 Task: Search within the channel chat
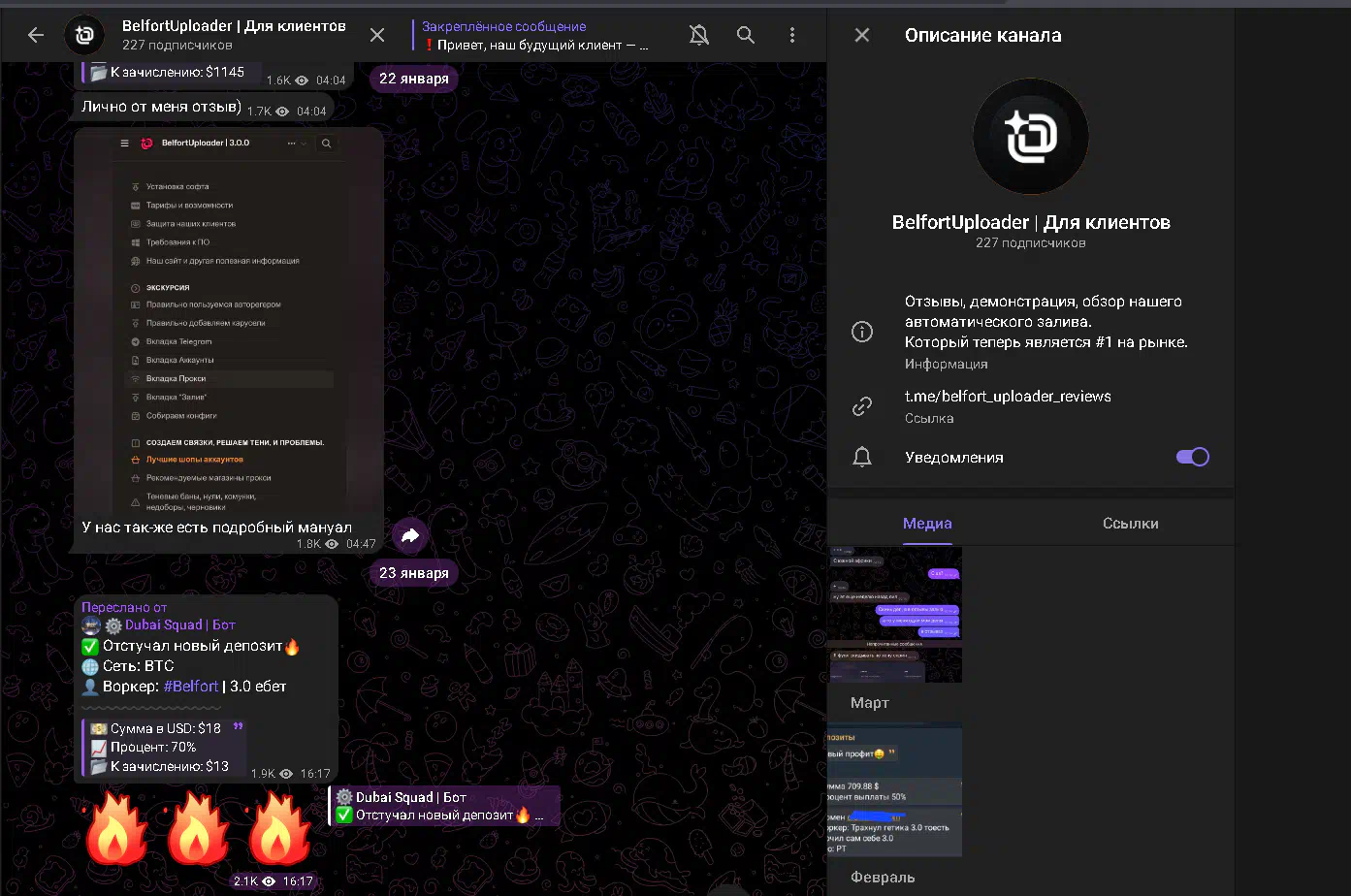745,35
